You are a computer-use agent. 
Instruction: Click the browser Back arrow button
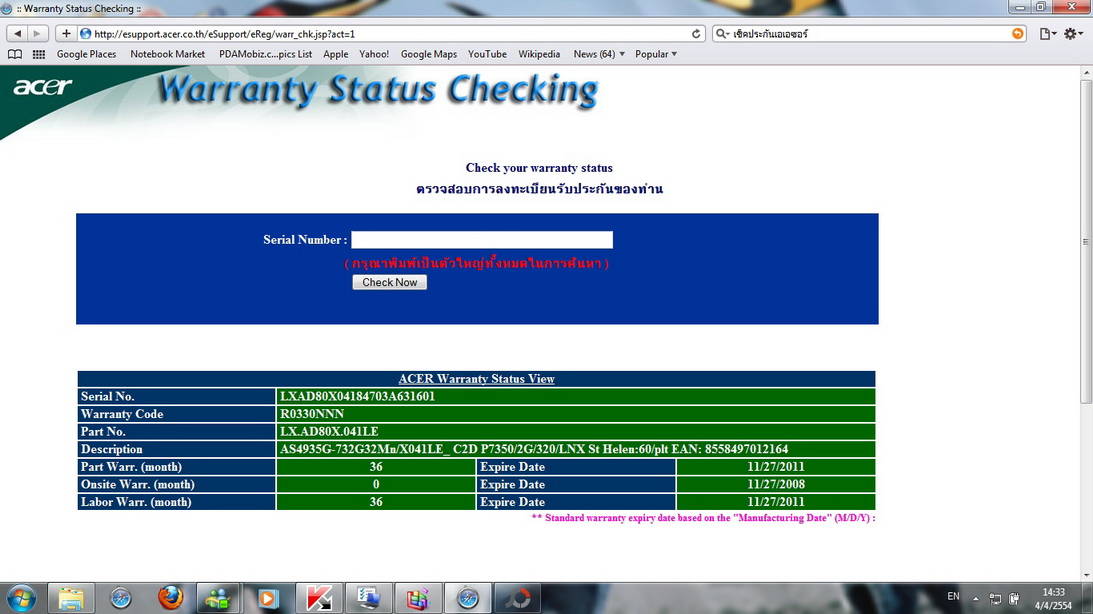pyautogui.click(x=17, y=34)
